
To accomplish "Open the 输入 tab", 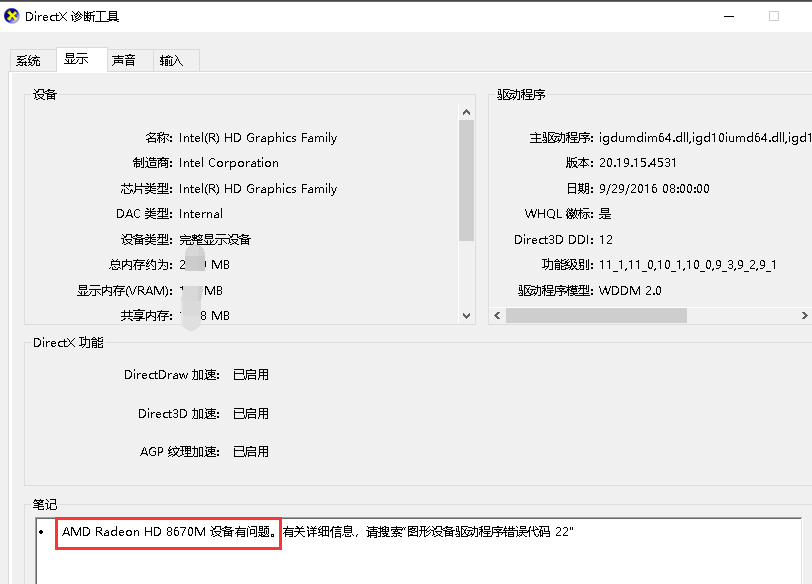I will pyautogui.click(x=171, y=60).
